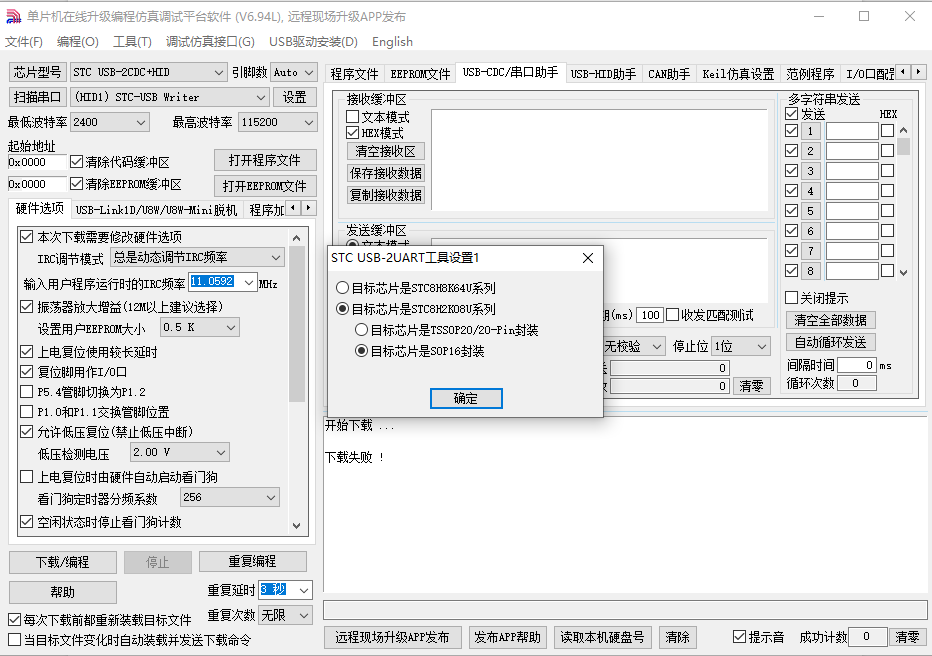Click 清空接收区 button
The height and width of the screenshot is (656, 932).
click(385, 152)
